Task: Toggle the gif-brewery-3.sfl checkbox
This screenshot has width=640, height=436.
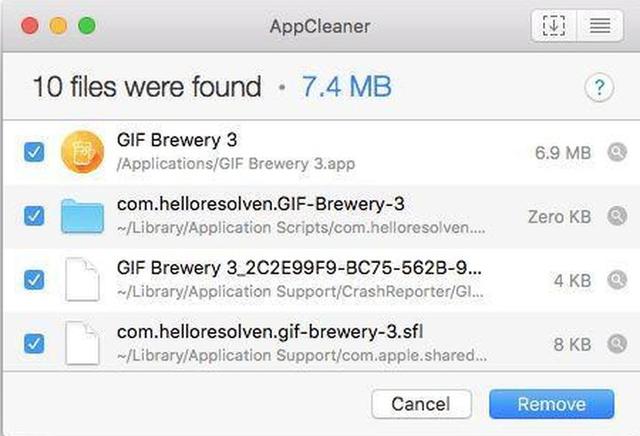Action: click(x=34, y=343)
